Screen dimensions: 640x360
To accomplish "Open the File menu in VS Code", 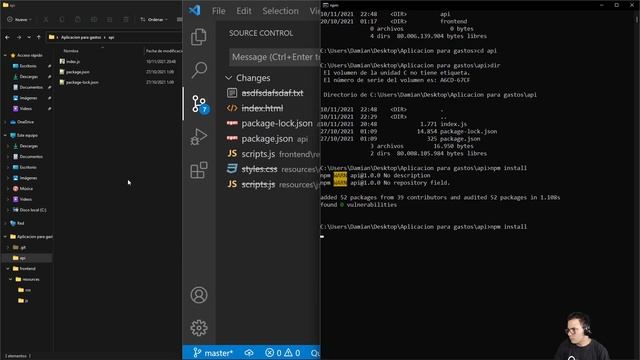I will tap(218, 11).
